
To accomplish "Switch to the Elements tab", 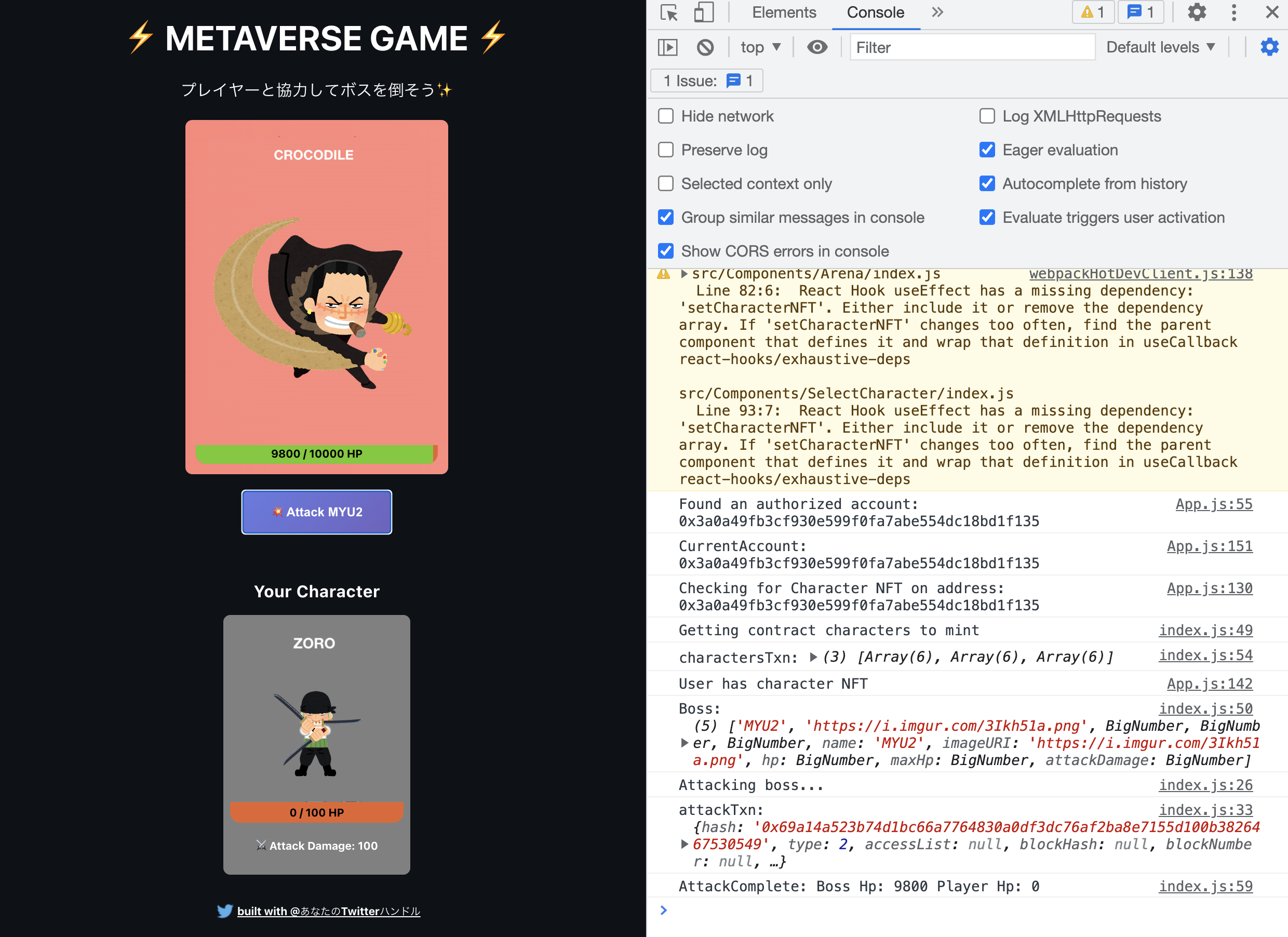I will [784, 12].
